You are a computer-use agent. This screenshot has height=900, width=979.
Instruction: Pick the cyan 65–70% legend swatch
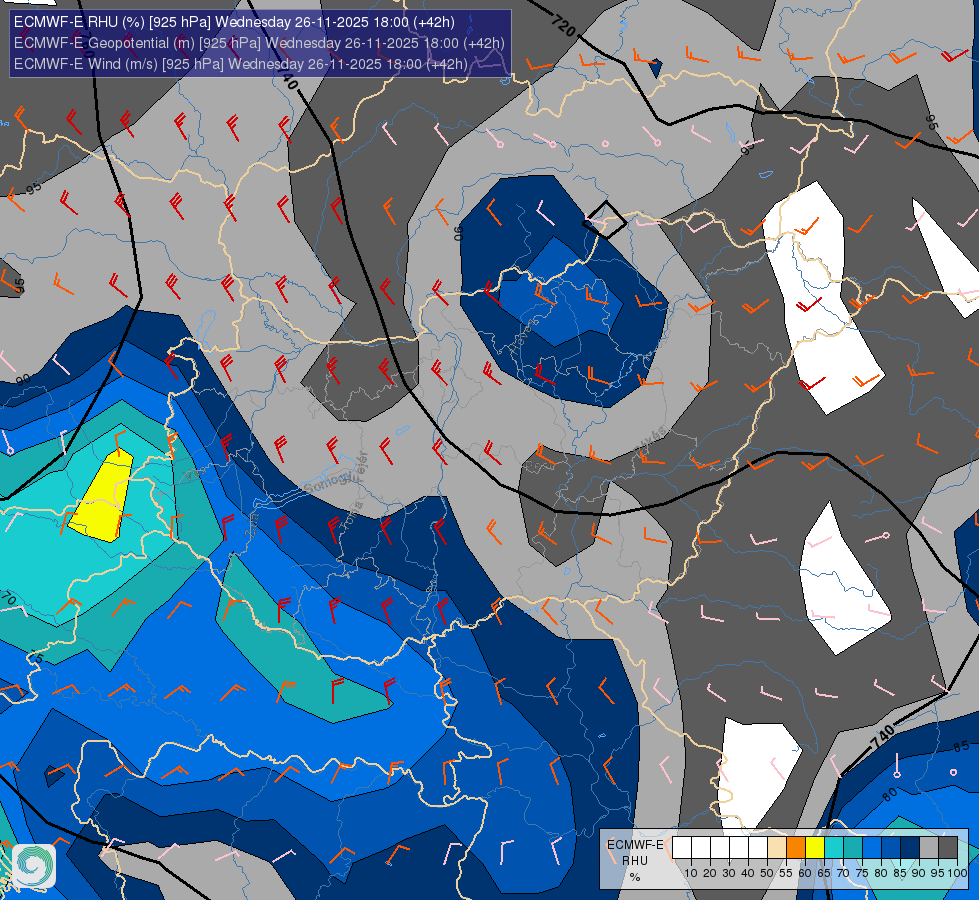pyautogui.click(x=834, y=848)
